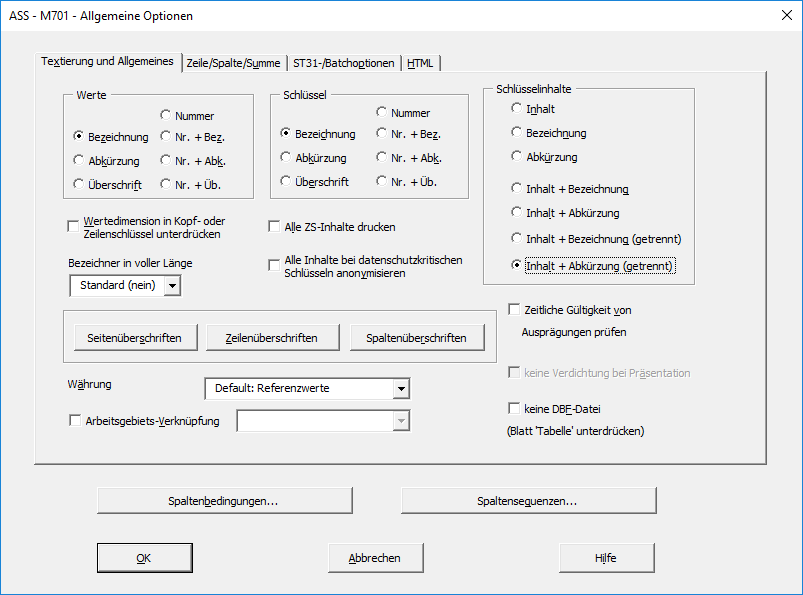This screenshot has height=595, width=803.
Task: Click the Spaltenüberschriften button
Action: coord(417,337)
